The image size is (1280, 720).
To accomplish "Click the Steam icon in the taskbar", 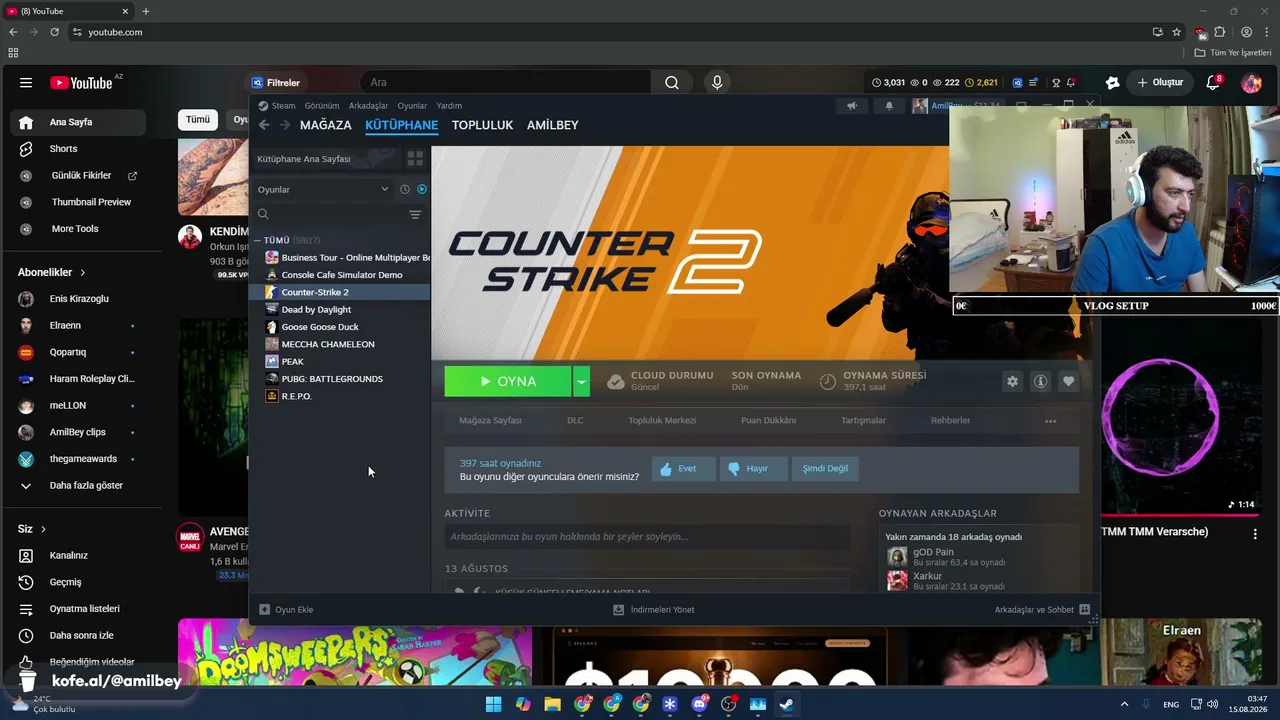I will (787, 704).
